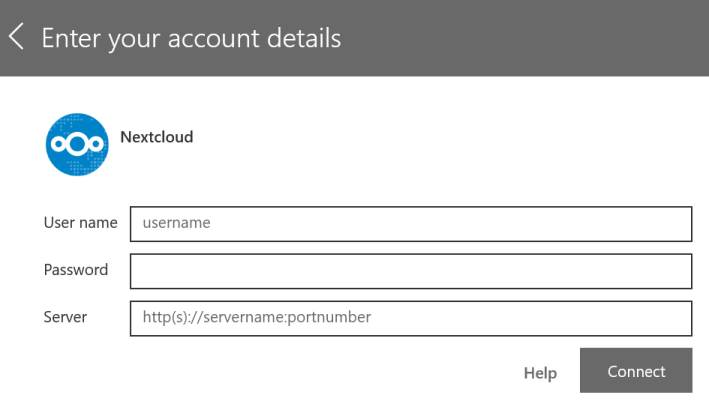
Task: Focus the Server address input field
Action: (x=410, y=318)
